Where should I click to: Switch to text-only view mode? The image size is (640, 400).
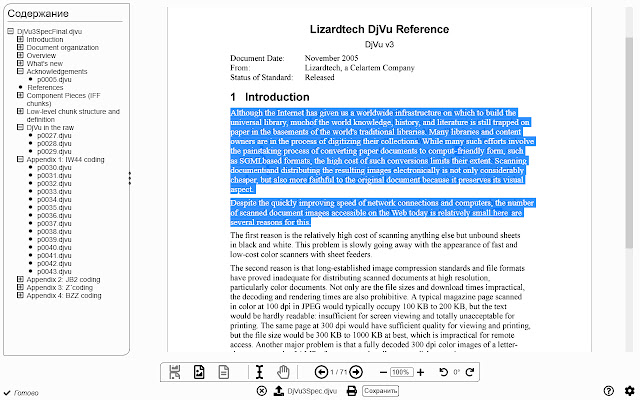click(224, 372)
